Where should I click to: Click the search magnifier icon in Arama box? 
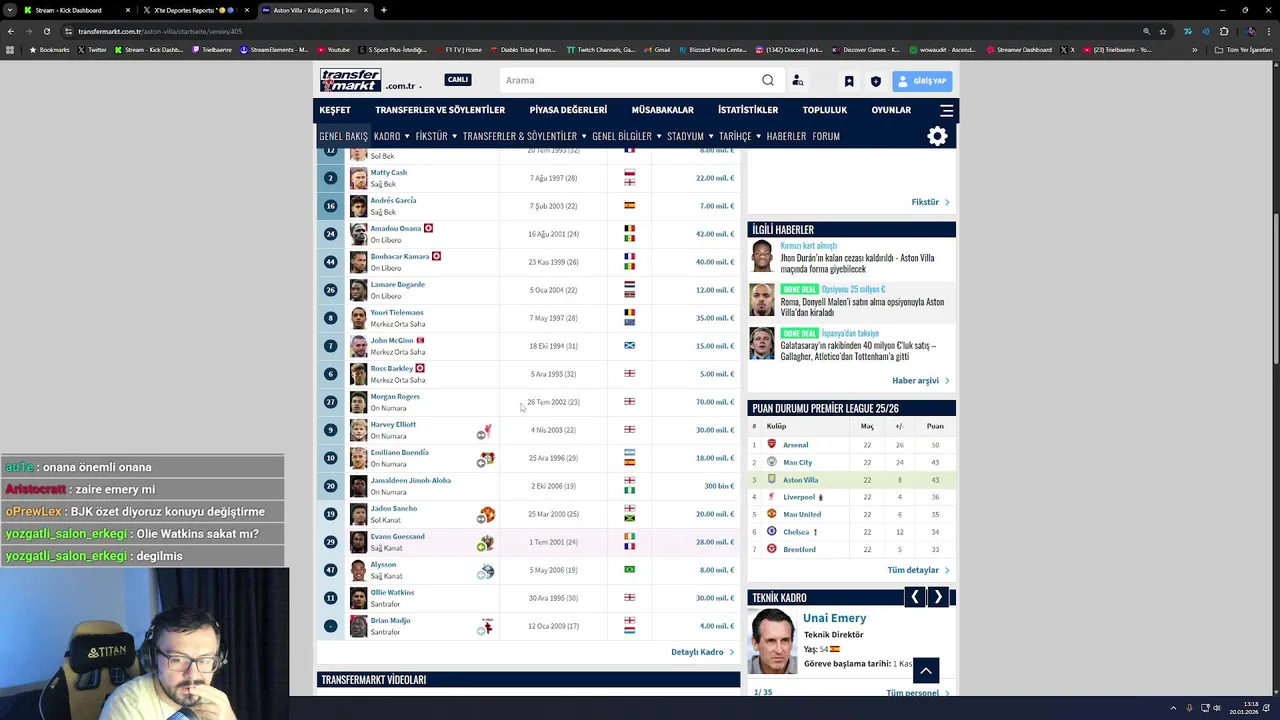pyautogui.click(x=768, y=80)
